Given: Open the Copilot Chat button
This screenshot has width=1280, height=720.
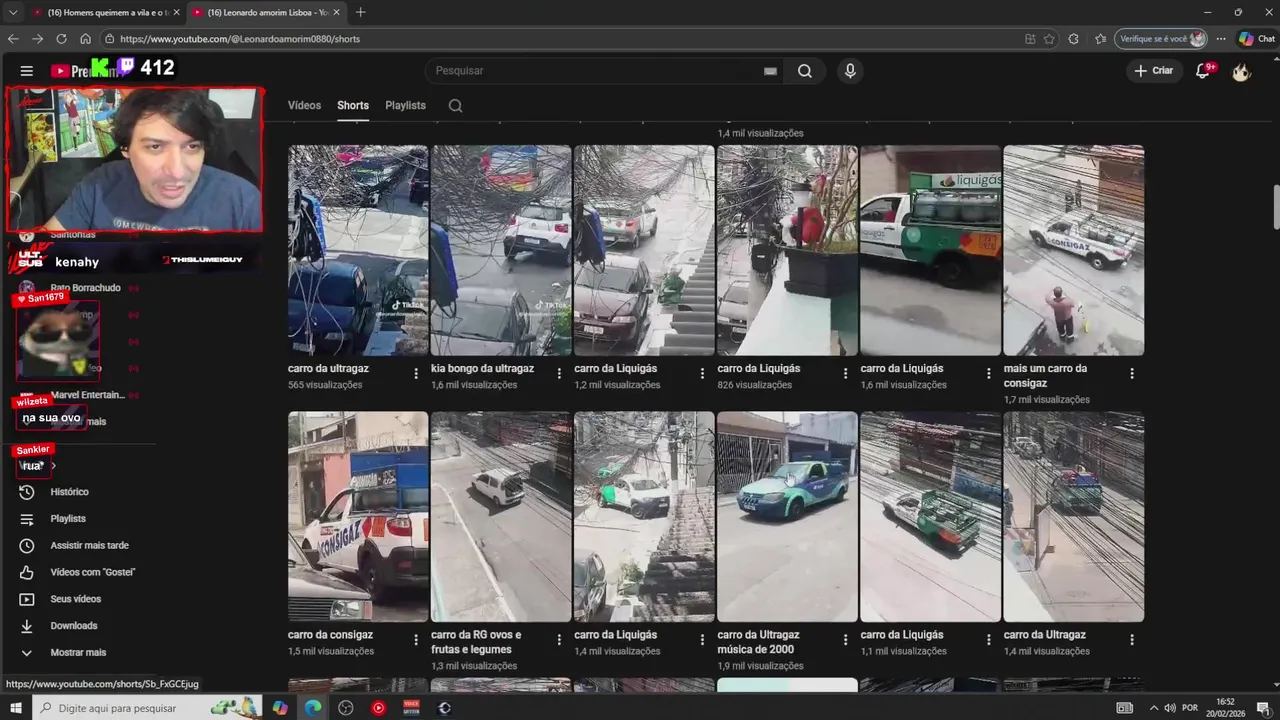Looking at the screenshot, I should click(x=1258, y=39).
